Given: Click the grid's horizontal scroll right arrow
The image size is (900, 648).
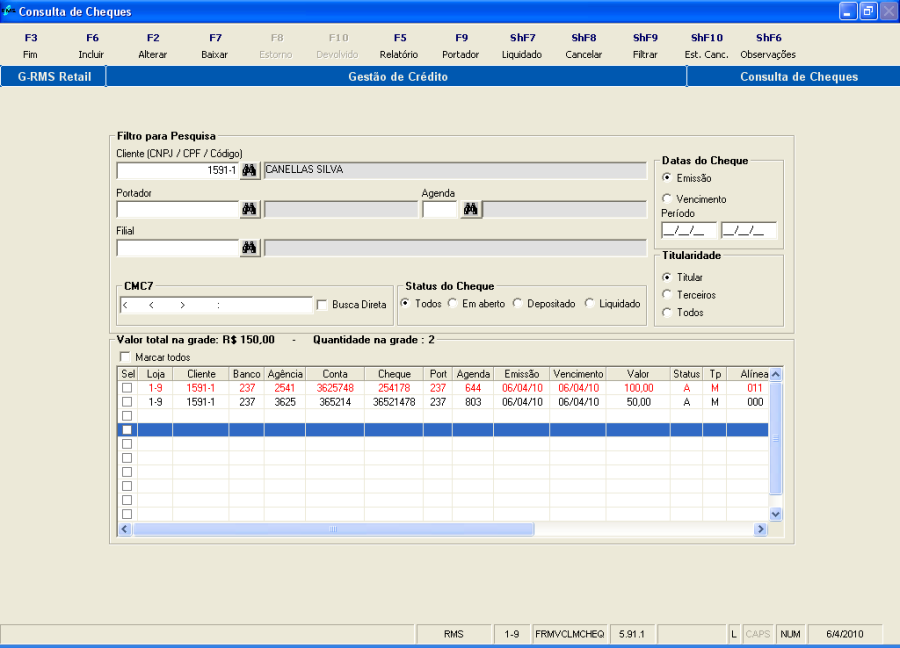Looking at the screenshot, I should 761,529.
